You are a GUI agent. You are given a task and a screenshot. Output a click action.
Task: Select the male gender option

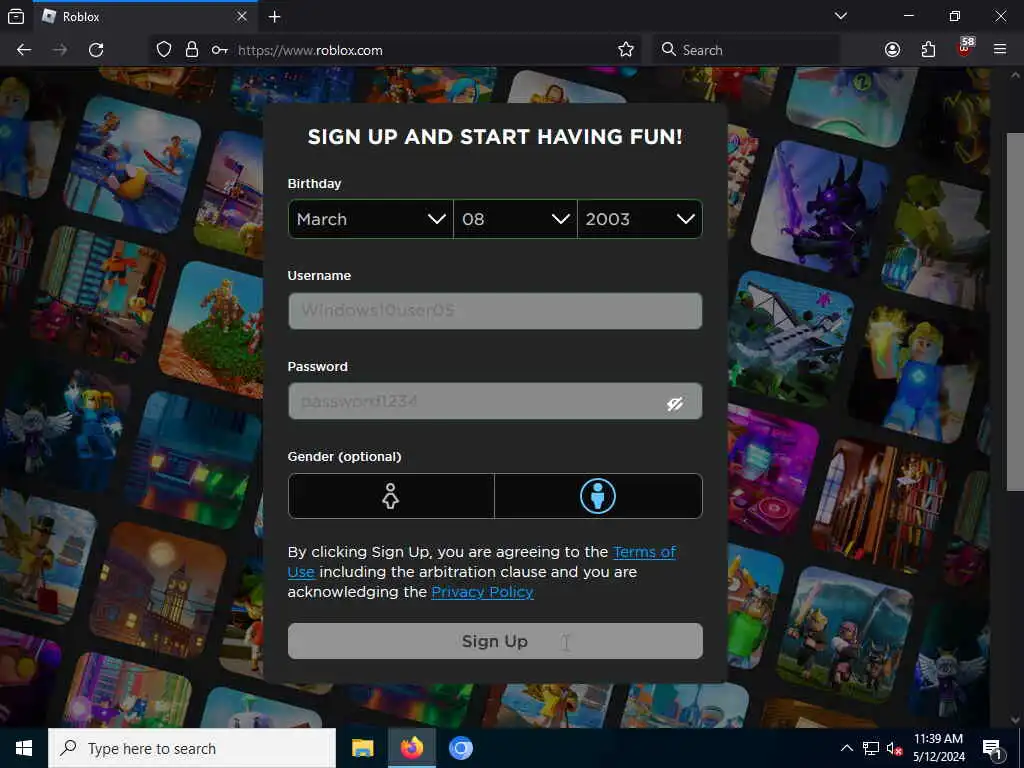(x=598, y=496)
